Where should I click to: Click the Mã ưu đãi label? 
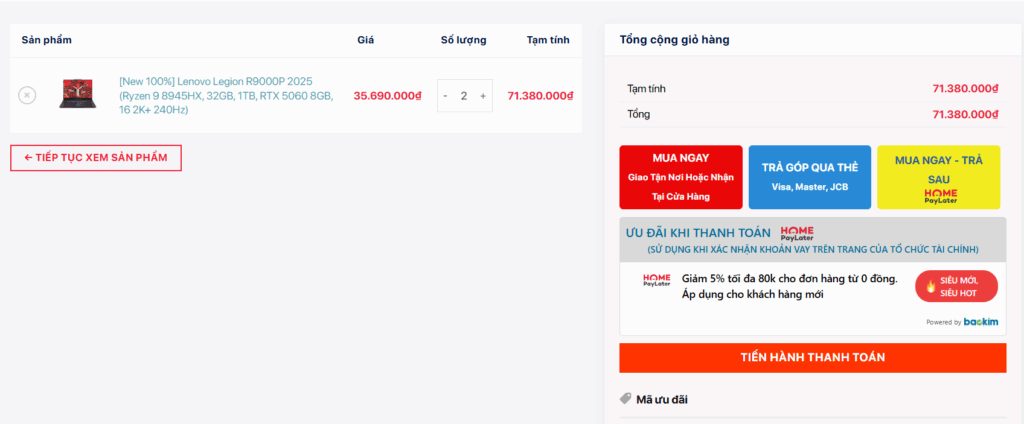[662, 399]
